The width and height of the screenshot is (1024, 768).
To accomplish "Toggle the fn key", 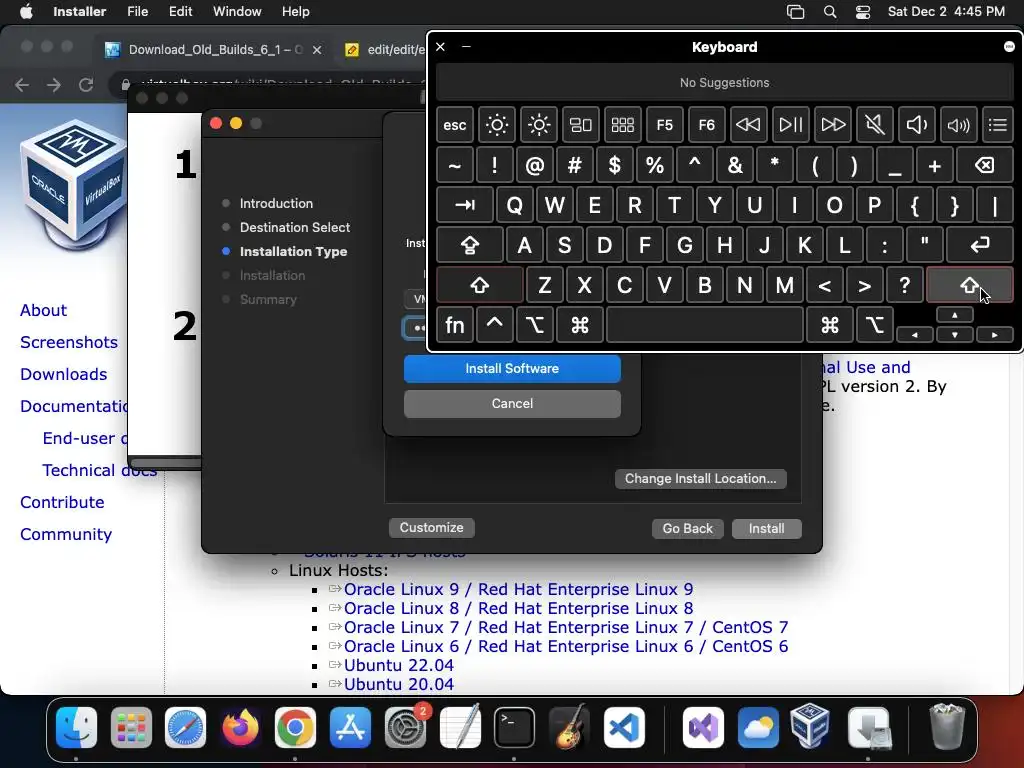I will click(x=455, y=325).
